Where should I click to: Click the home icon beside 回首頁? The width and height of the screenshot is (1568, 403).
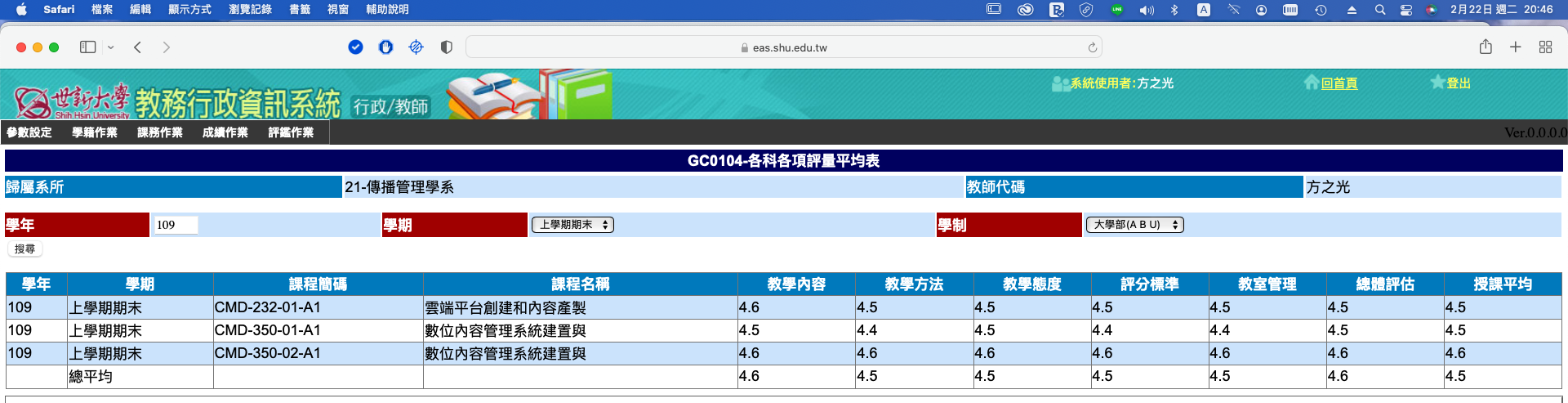(x=1312, y=83)
